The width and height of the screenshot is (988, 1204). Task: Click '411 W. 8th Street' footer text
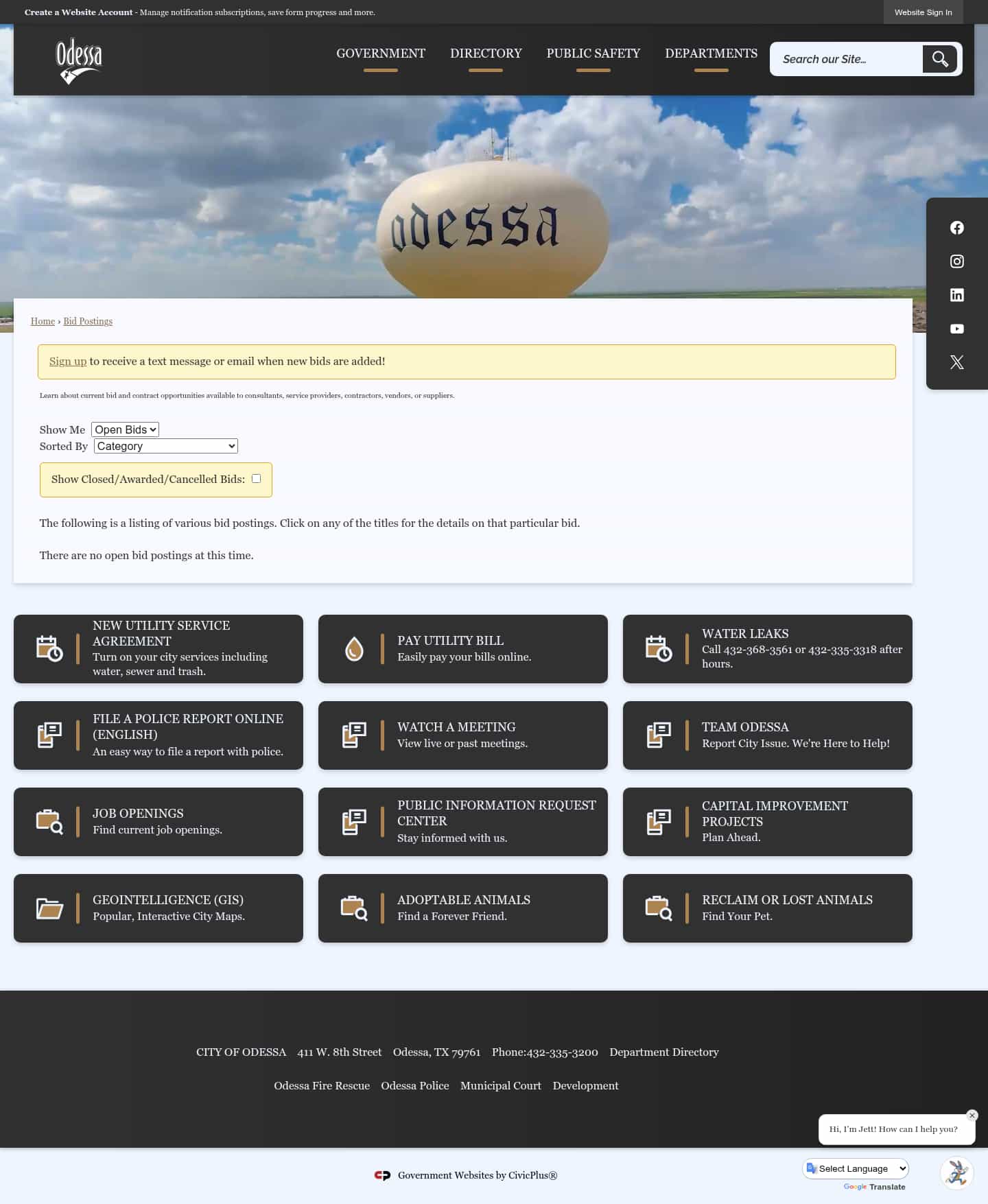(x=339, y=1052)
